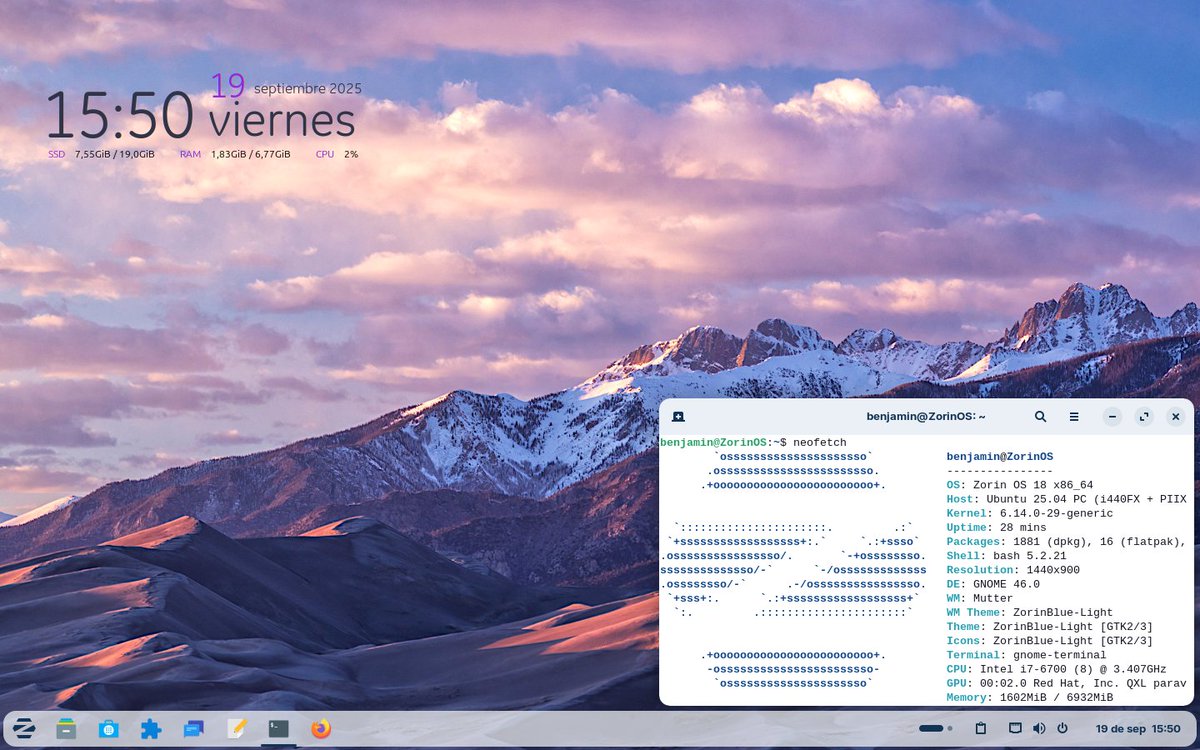Minimize the terminal window
The height and width of the screenshot is (750, 1200).
click(x=1113, y=416)
